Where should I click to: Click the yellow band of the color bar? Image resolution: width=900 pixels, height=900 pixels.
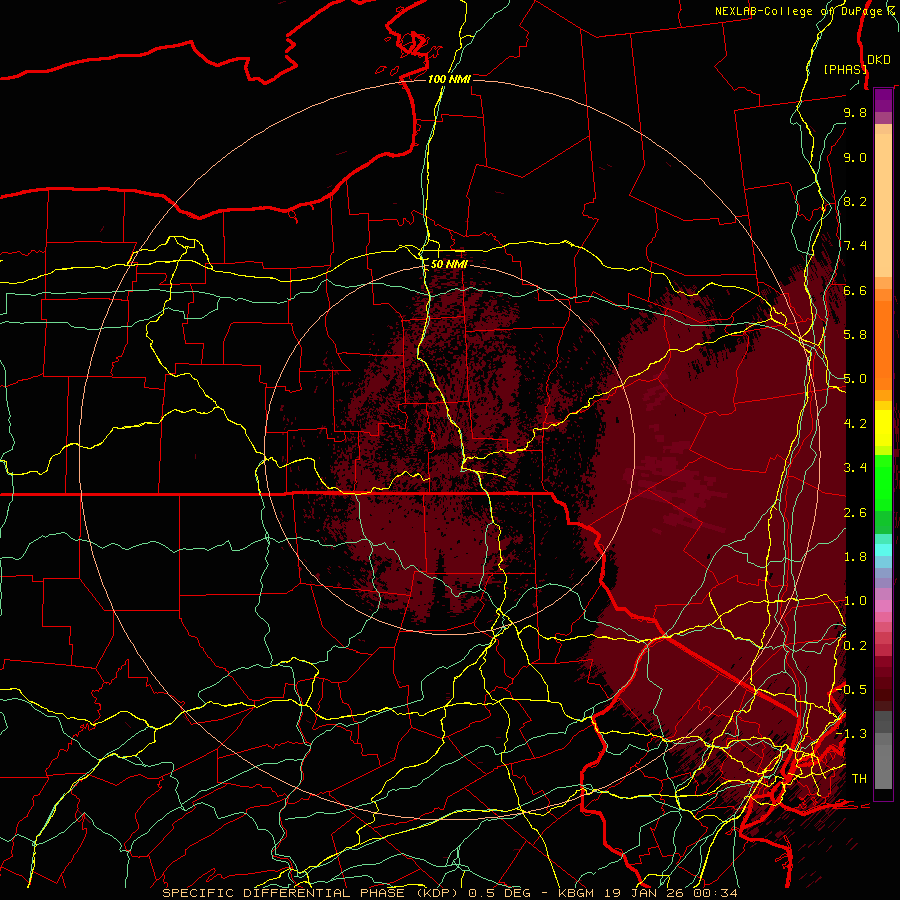tap(883, 428)
